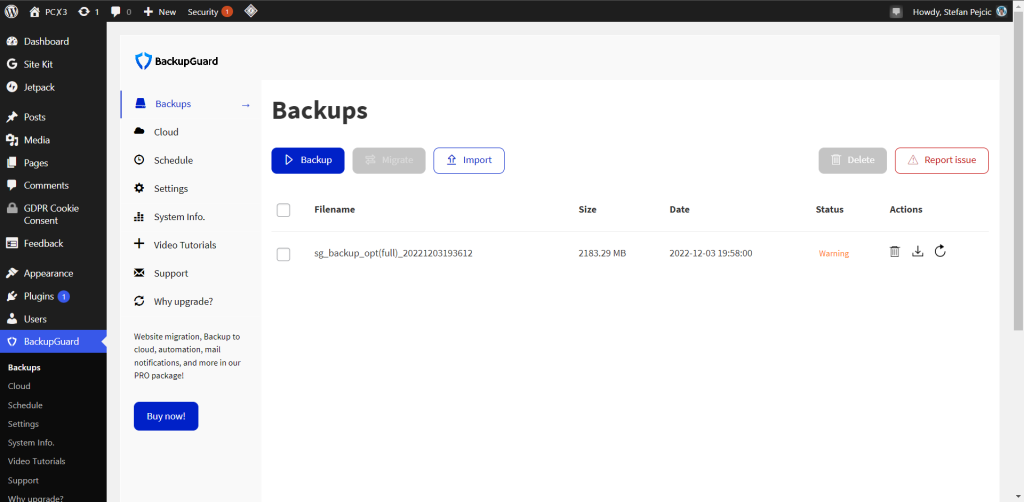Open System Info. in WordPress BackupGuard submenu
Image resolution: width=1024 pixels, height=502 pixels.
pyautogui.click(x=31, y=443)
